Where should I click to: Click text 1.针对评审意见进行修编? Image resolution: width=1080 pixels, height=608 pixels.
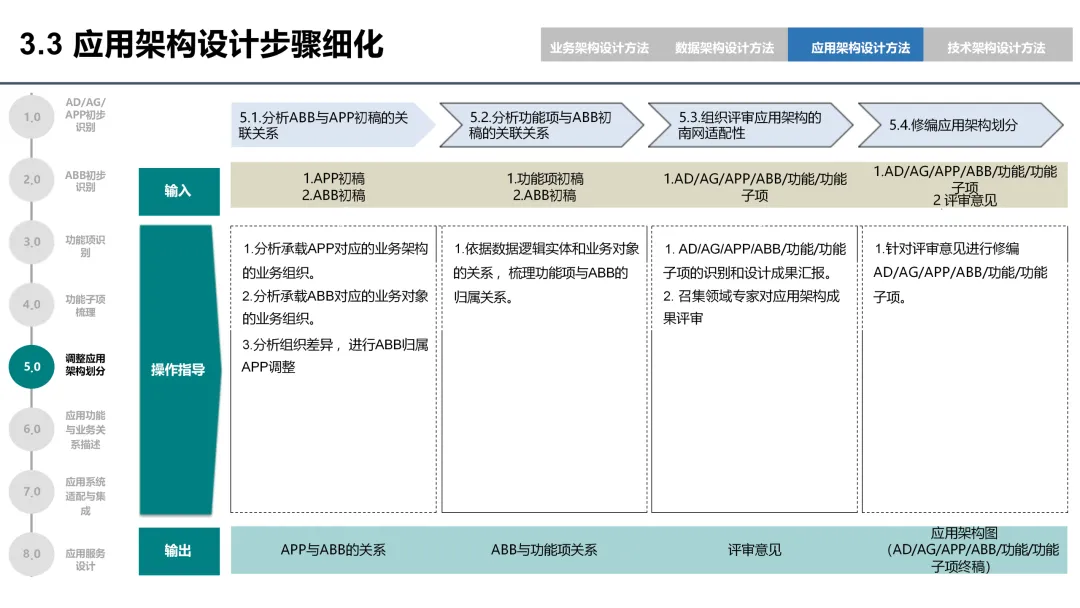point(947,249)
